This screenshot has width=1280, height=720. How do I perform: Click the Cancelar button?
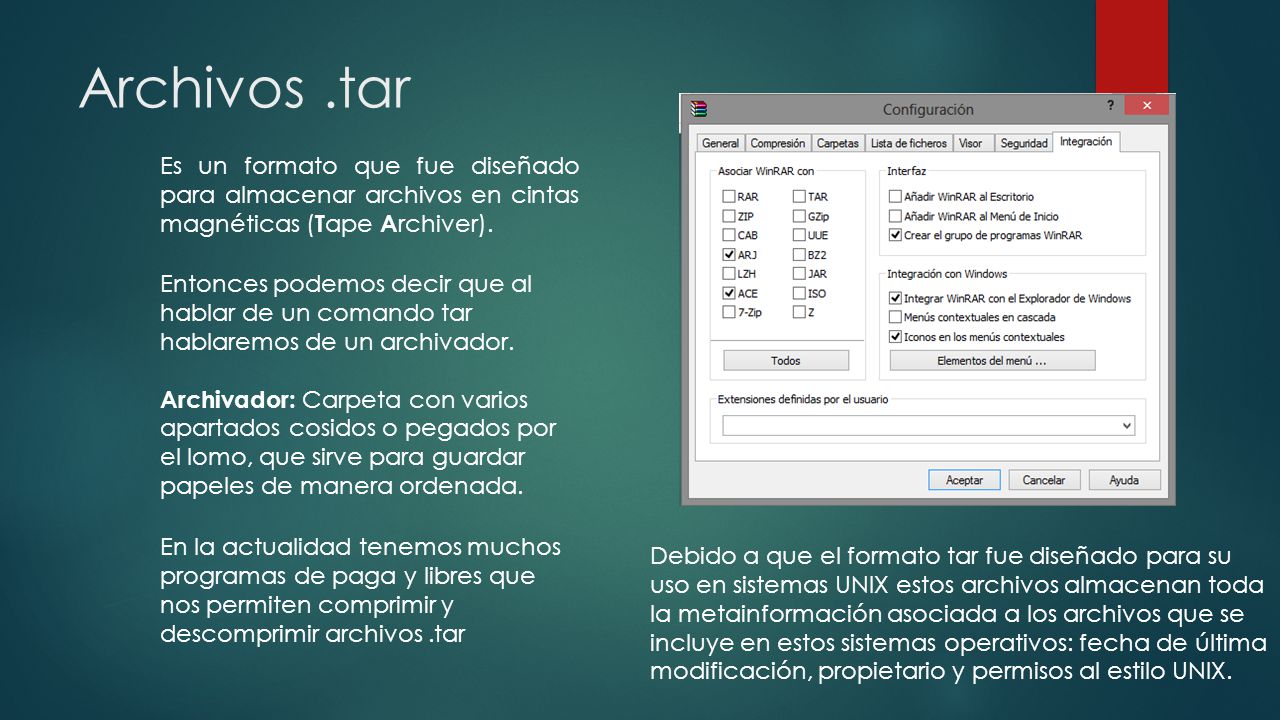1044,480
